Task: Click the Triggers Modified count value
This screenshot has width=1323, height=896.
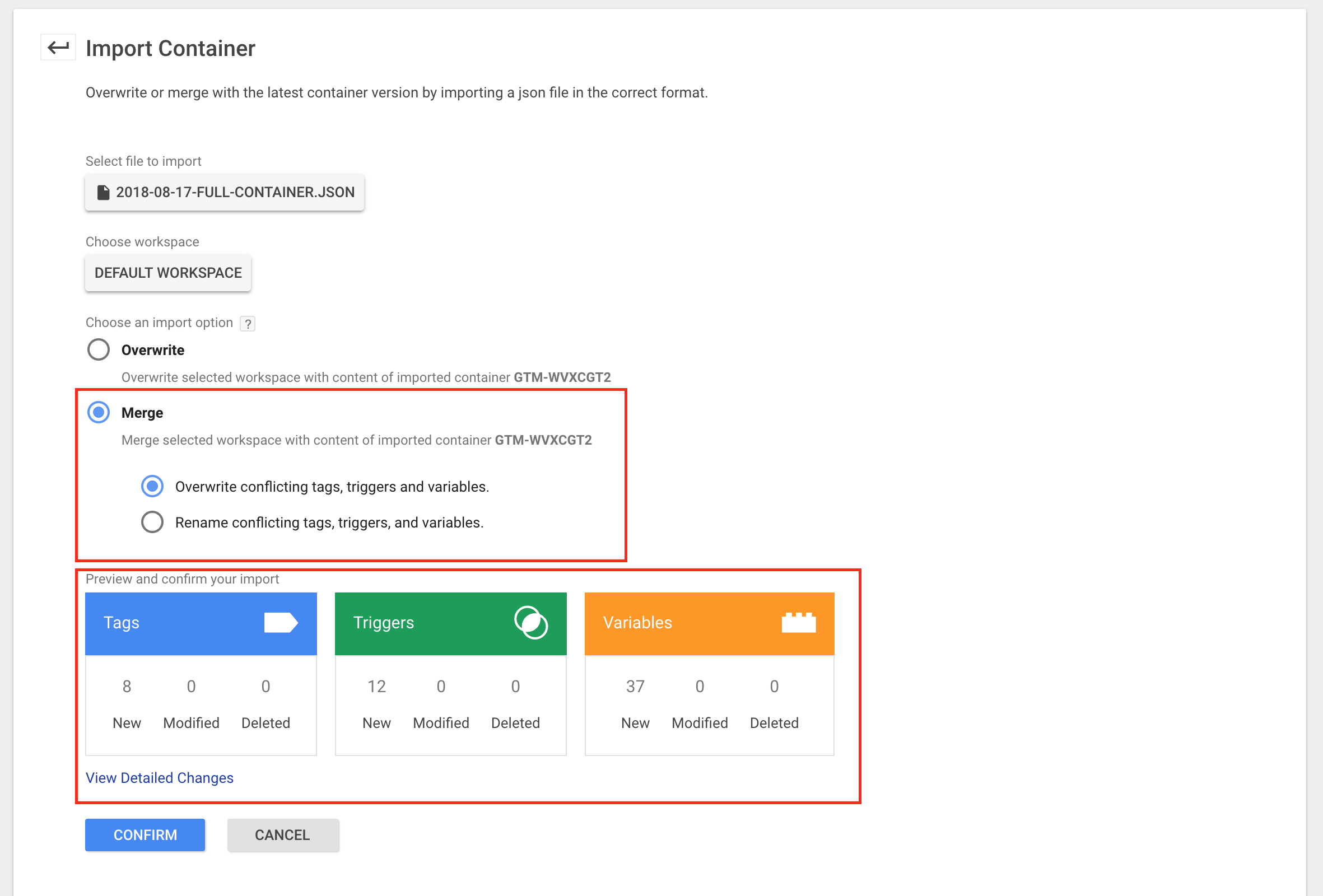Action: point(441,687)
